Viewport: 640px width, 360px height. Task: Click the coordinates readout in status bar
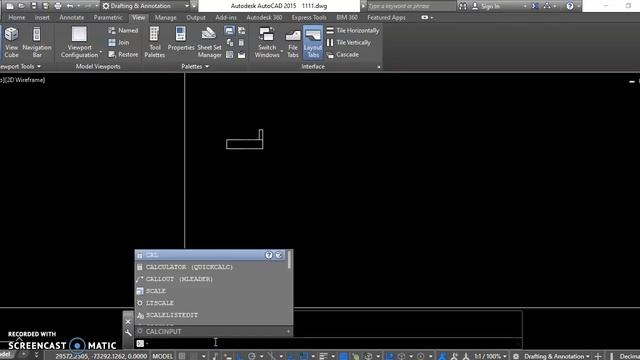pos(101,356)
